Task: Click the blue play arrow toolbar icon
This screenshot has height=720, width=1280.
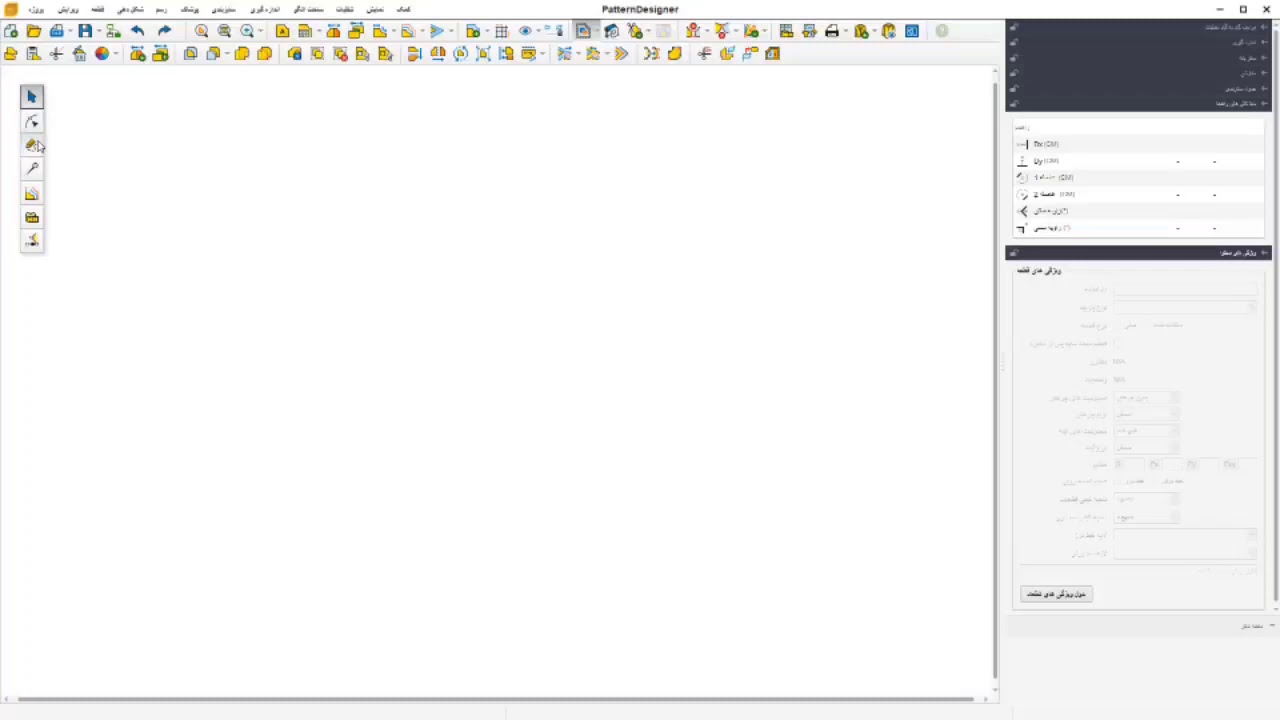Action: tap(437, 31)
